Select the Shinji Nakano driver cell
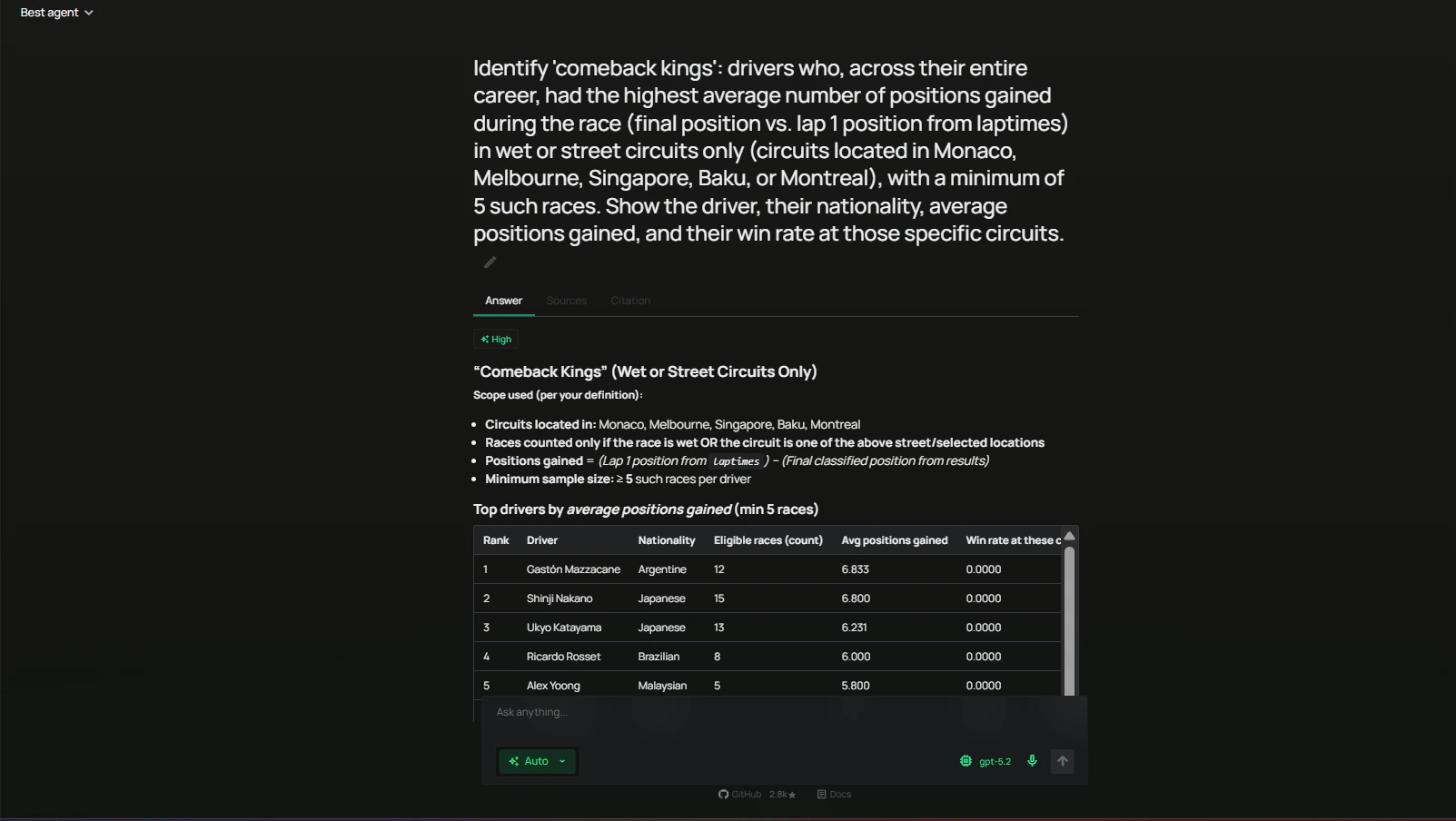The height and width of the screenshot is (821, 1456). point(560,598)
